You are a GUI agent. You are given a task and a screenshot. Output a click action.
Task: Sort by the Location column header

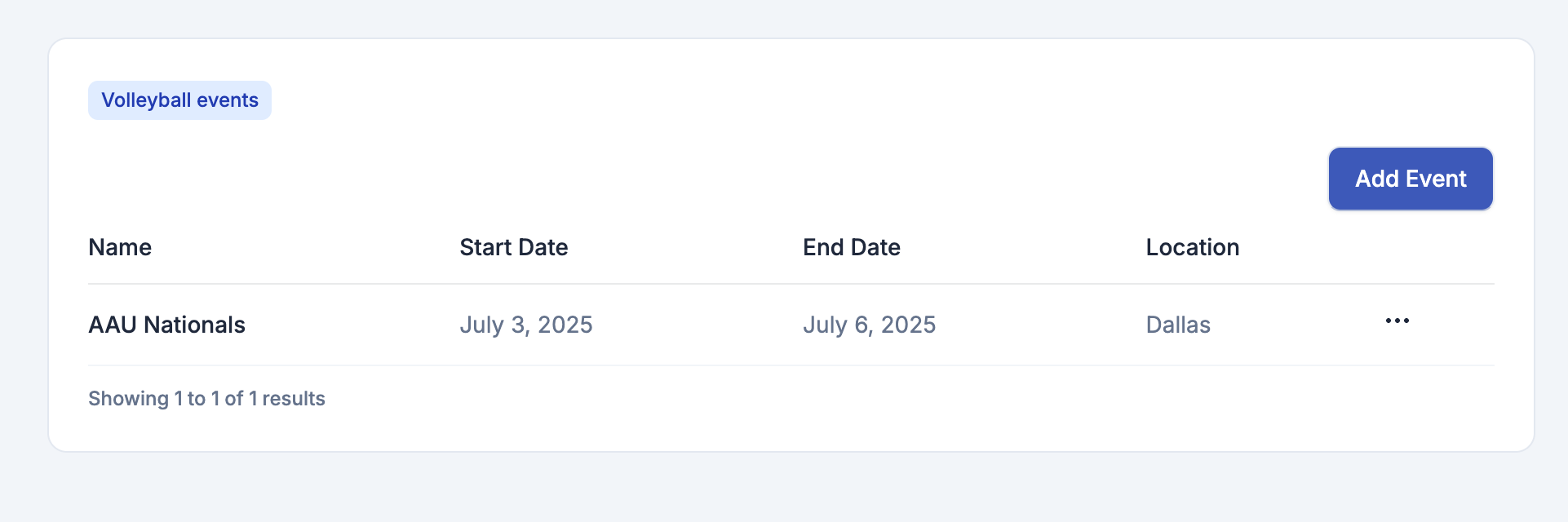[x=1193, y=247]
